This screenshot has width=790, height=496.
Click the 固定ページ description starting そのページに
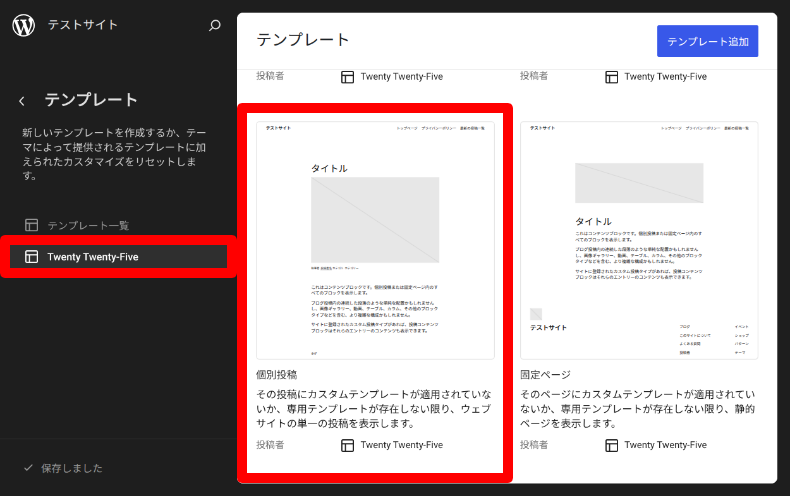tap(638, 409)
